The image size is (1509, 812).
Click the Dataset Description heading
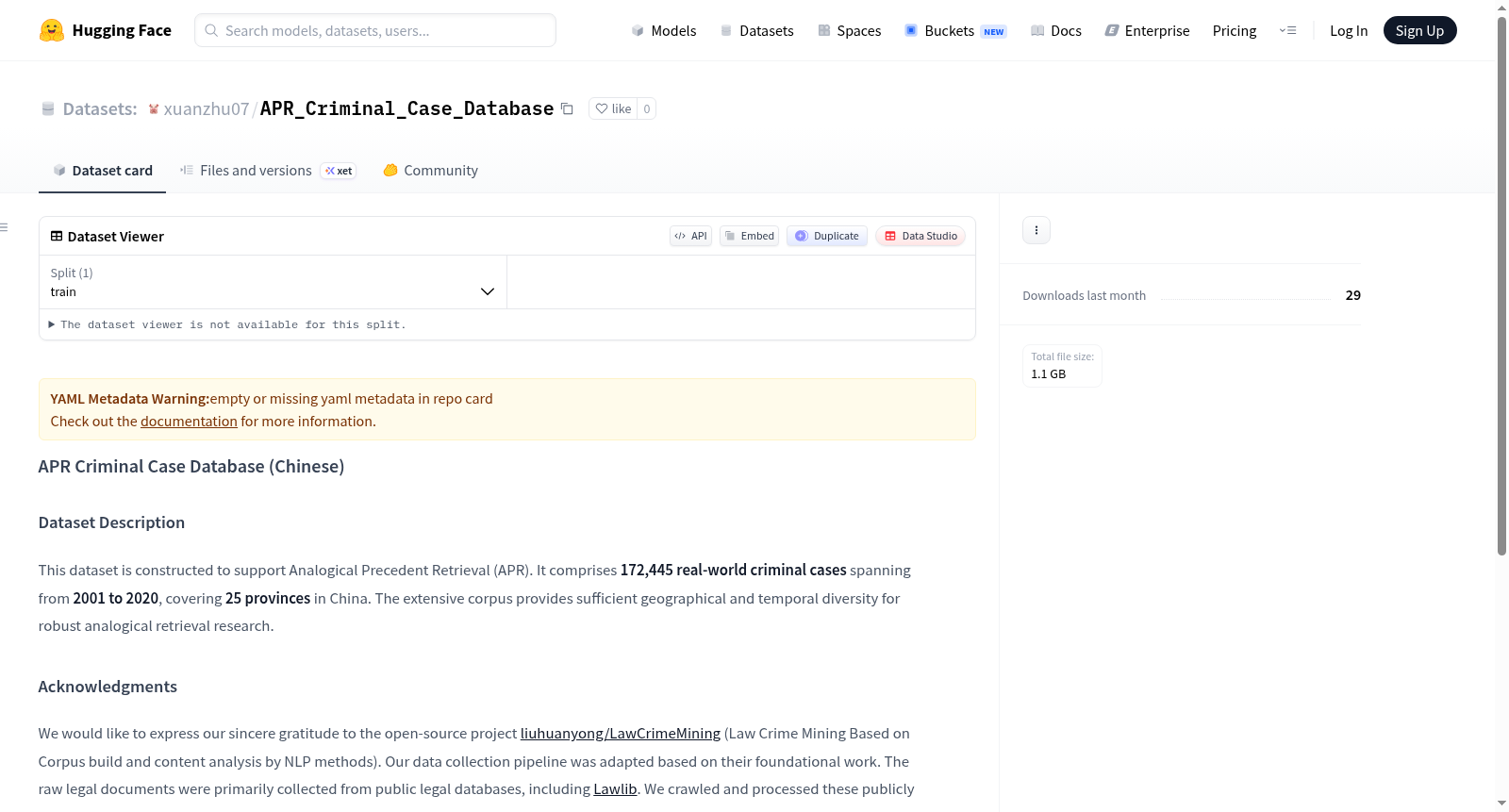point(111,522)
